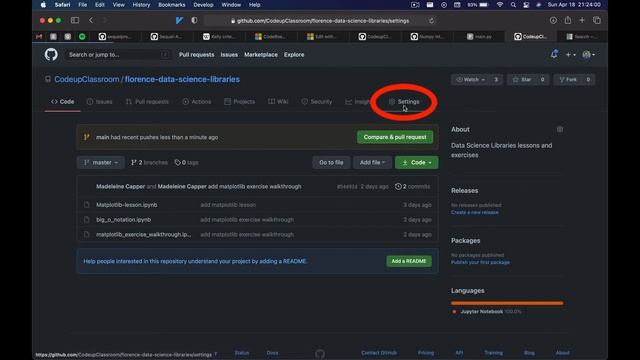Open matplotlib_exercise_walkthrough notebook file

pyautogui.click(x=143, y=235)
